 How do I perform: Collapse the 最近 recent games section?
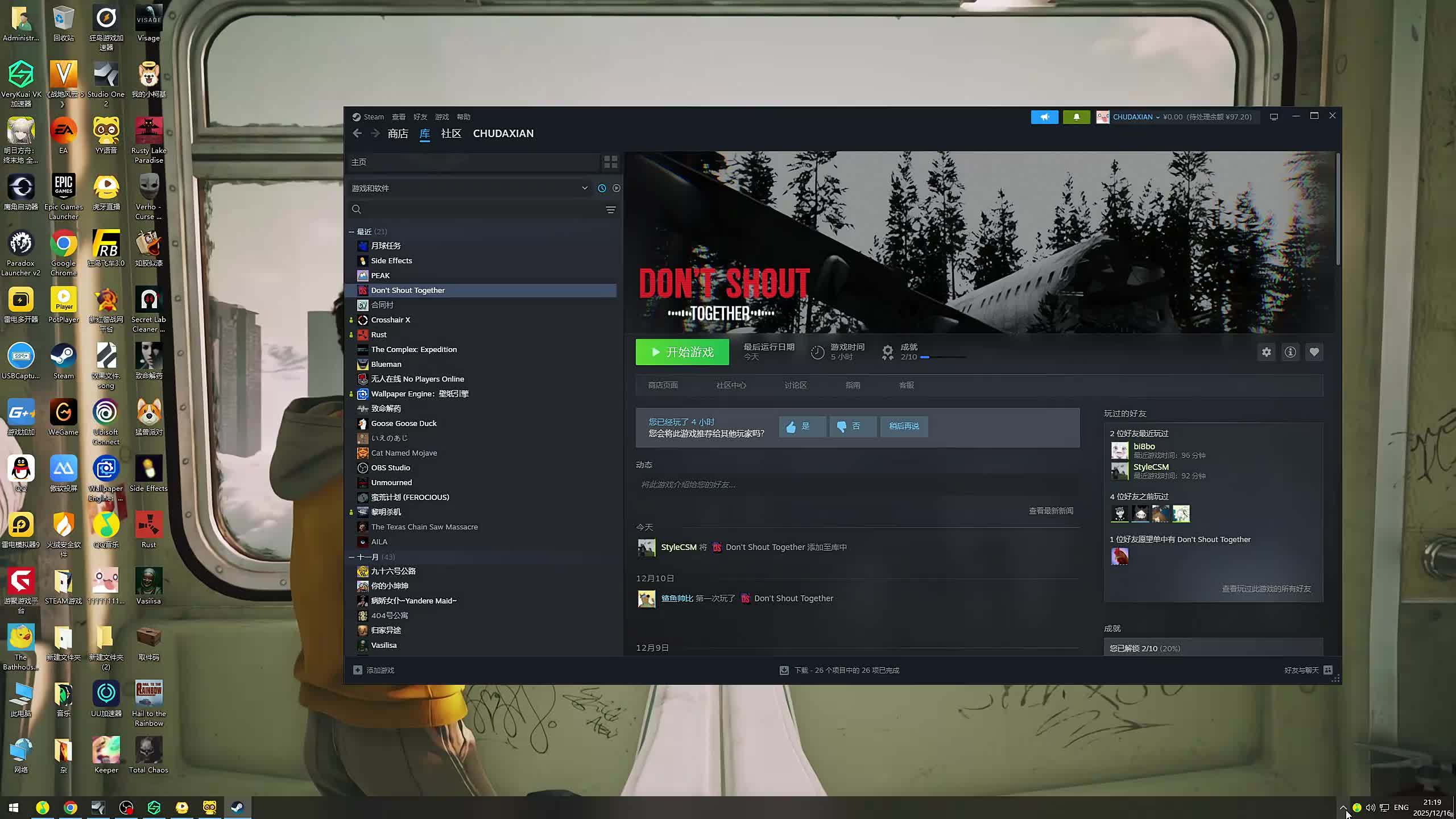coord(351,231)
